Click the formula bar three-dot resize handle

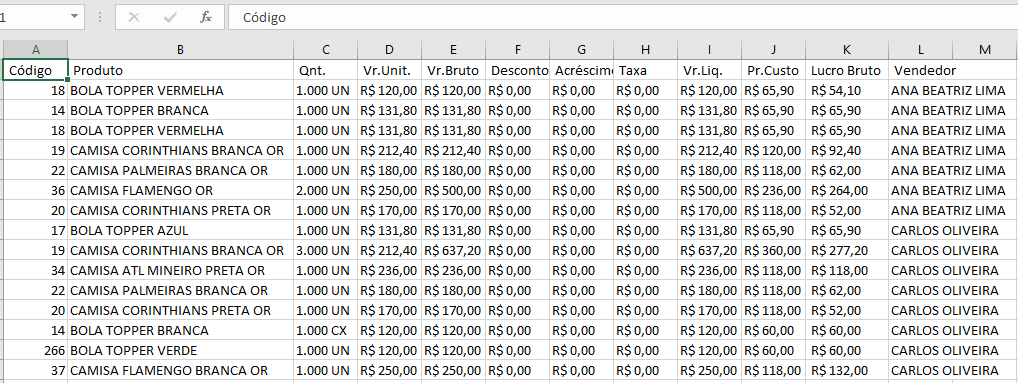click(100, 17)
